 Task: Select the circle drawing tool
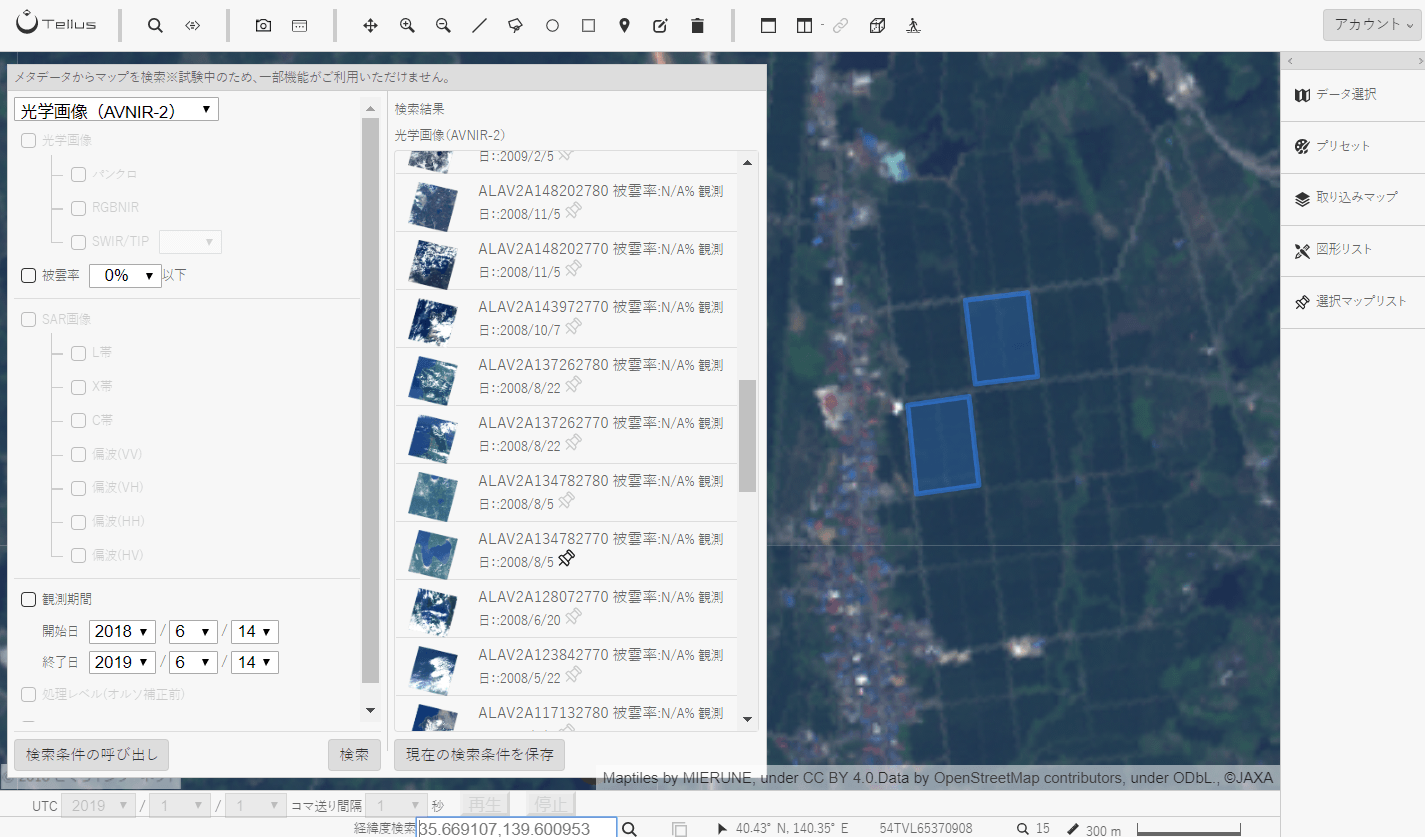552,26
